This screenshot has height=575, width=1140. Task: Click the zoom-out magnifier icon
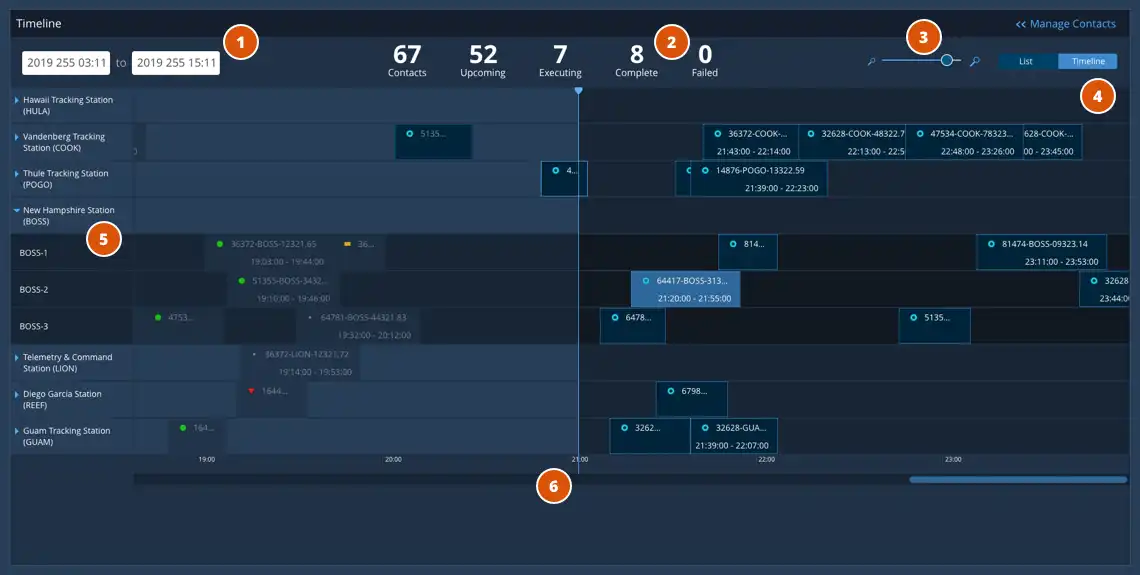[871, 62]
